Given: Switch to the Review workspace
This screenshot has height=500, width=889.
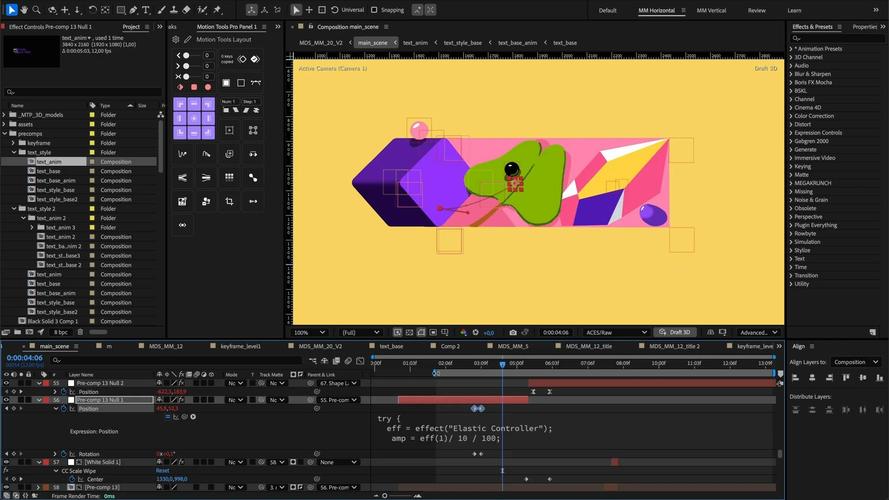Looking at the screenshot, I should 756,10.
